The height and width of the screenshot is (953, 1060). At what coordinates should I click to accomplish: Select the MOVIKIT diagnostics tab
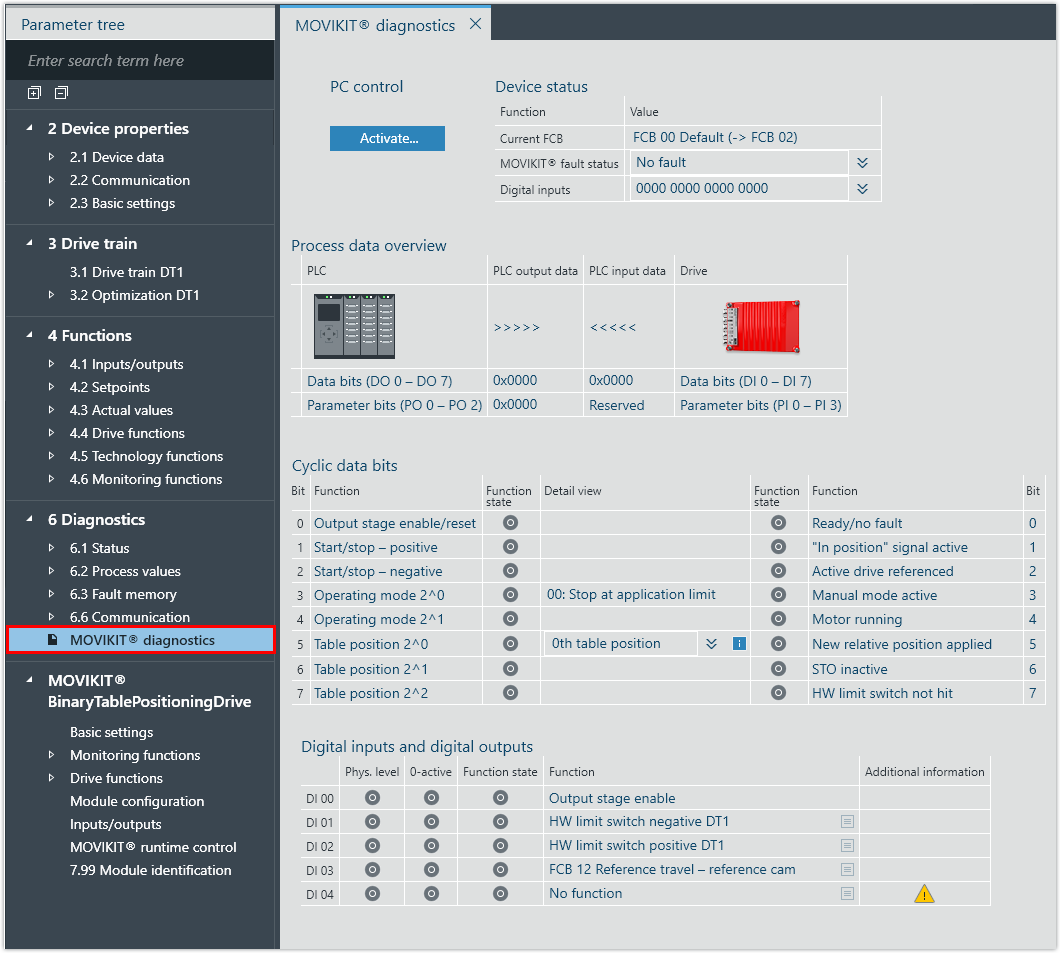pos(375,25)
